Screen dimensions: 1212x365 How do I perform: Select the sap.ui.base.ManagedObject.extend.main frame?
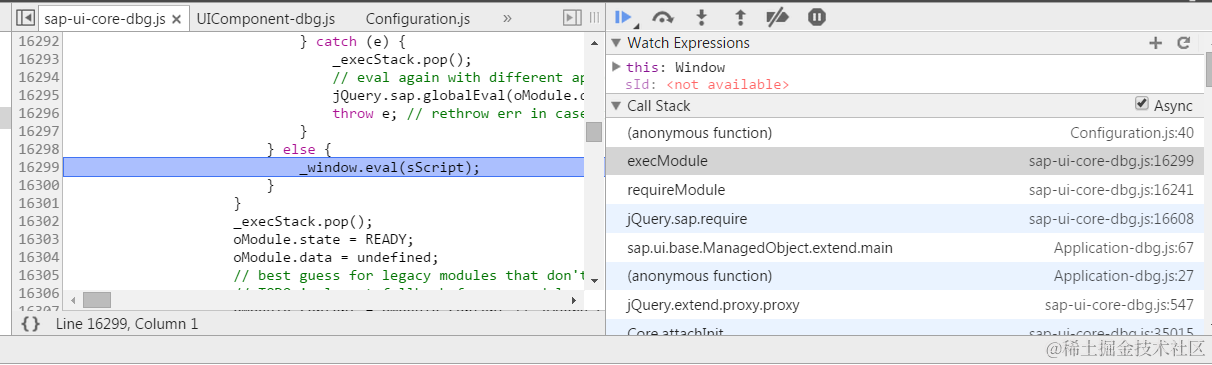click(x=905, y=247)
